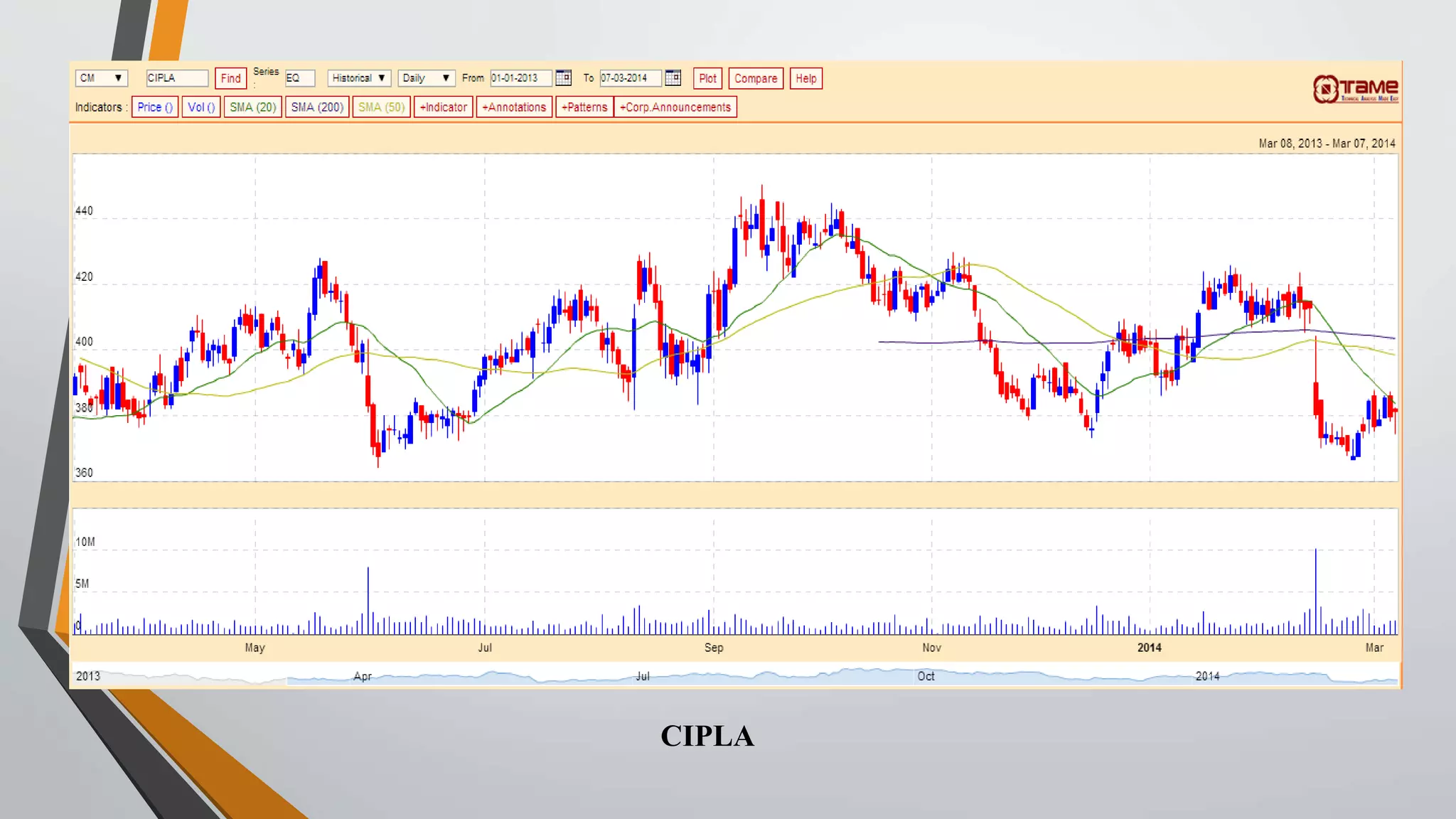Click the Compare button
This screenshot has width=1456, height=819.
pos(756,78)
